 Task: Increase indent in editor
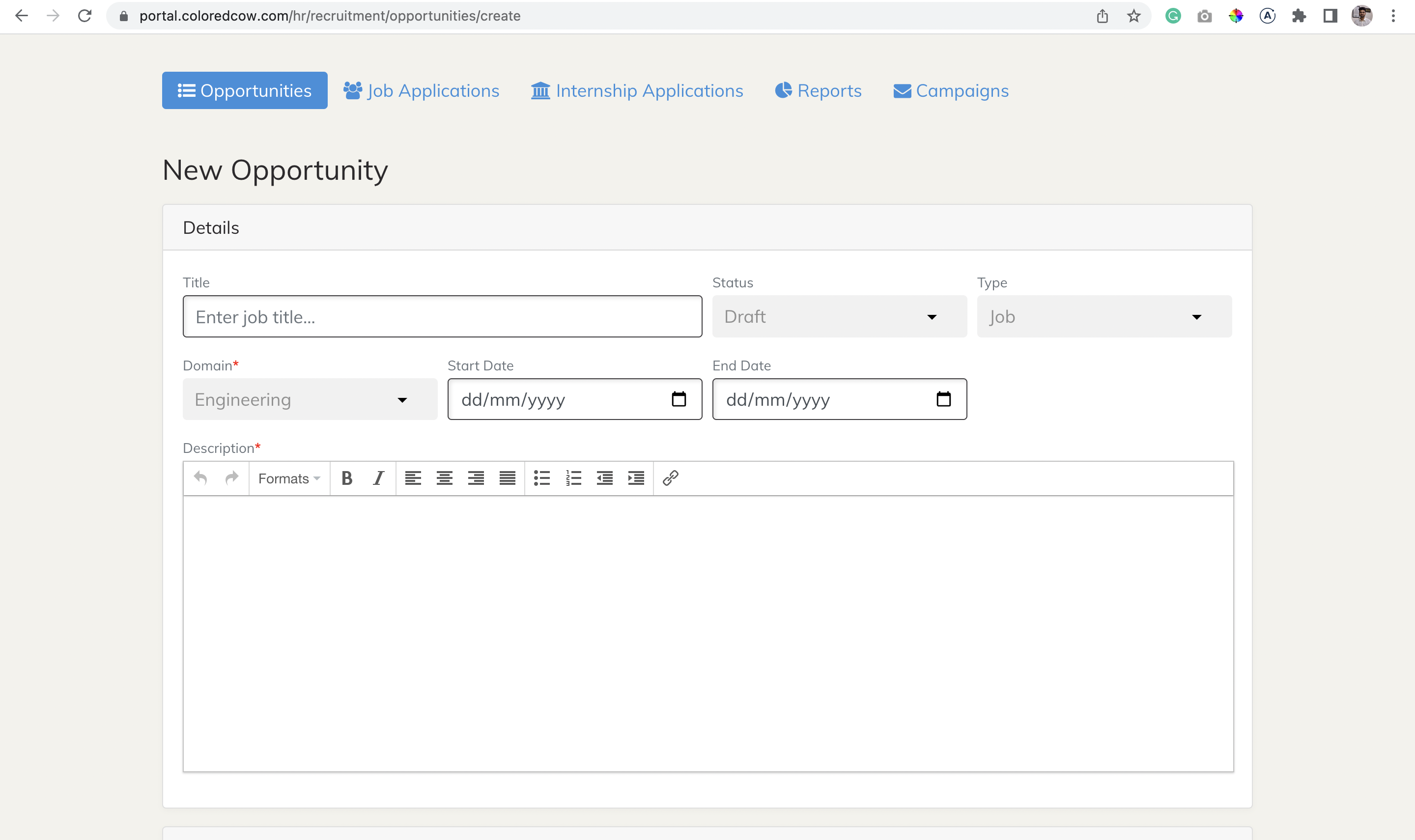636,478
